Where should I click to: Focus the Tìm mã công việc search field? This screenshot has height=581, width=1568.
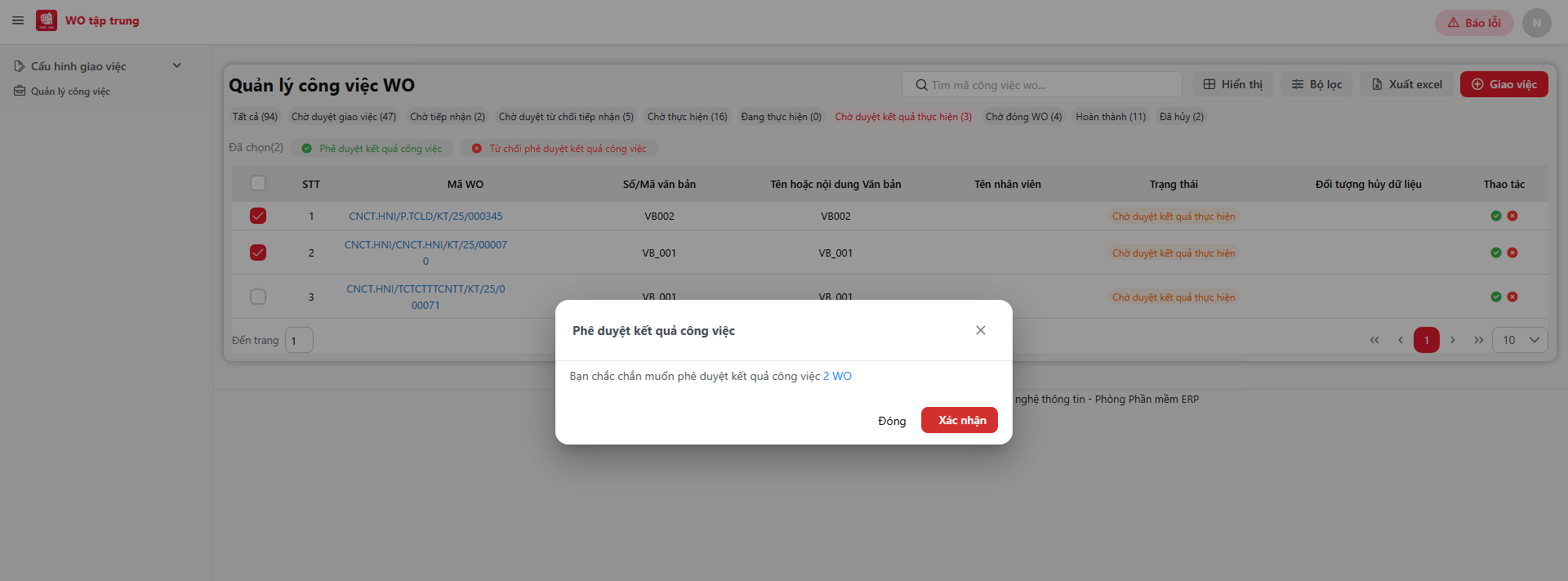[1042, 85]
